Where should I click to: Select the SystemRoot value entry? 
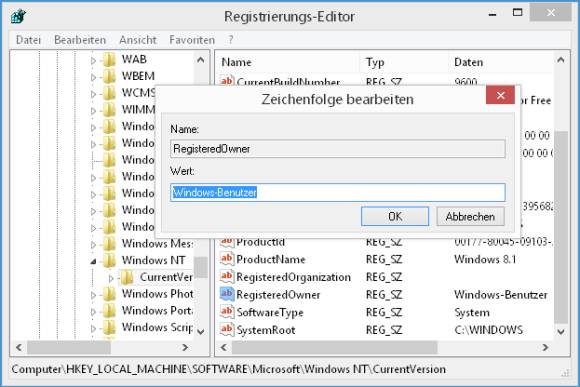pyautogui.click(x=266, y=330)
